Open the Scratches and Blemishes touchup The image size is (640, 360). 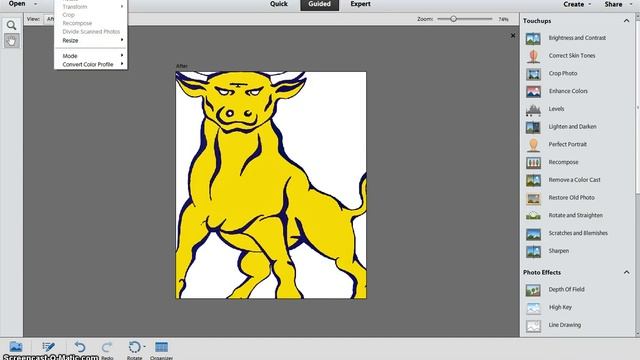567,233
